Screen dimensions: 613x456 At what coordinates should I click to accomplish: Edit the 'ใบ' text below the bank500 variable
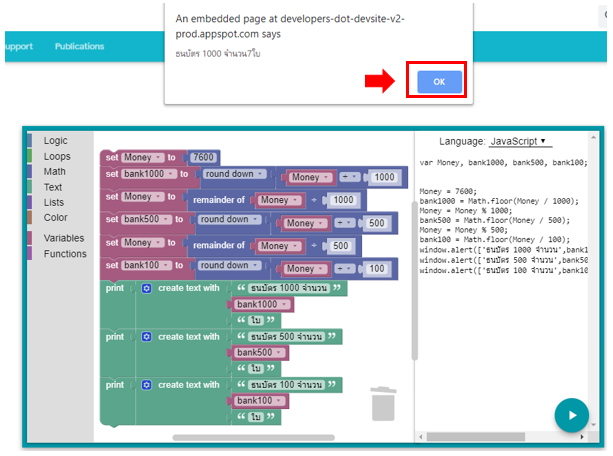[x=256, y=368]
